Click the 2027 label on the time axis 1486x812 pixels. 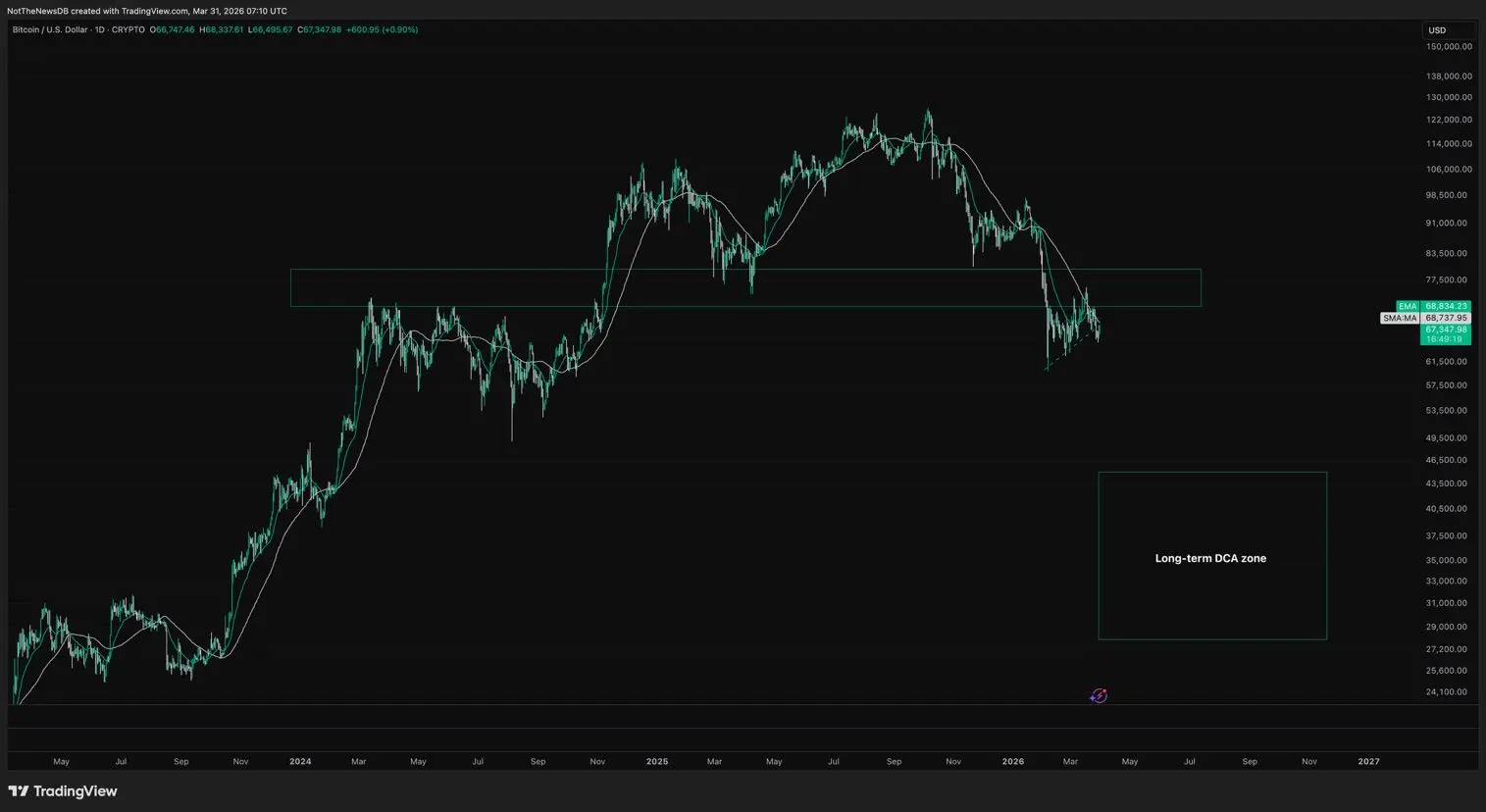click(x=1368, y=761)
